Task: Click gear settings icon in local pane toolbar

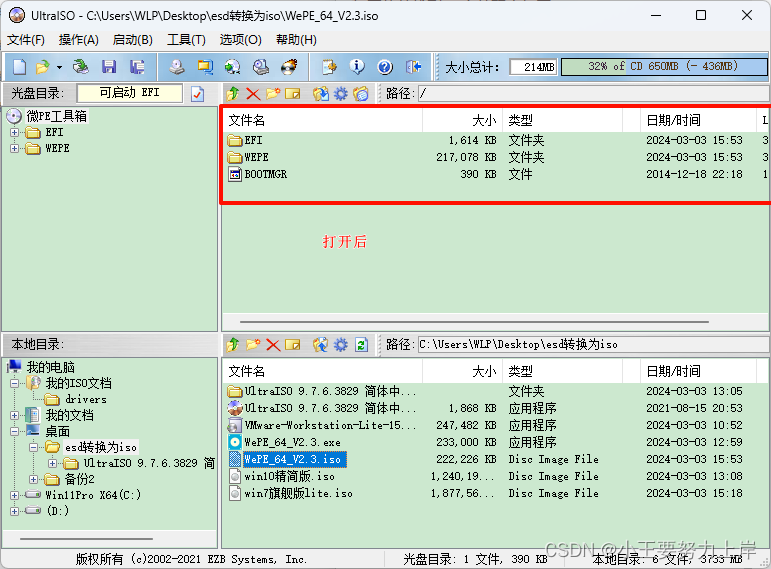Action: point(341,345)
